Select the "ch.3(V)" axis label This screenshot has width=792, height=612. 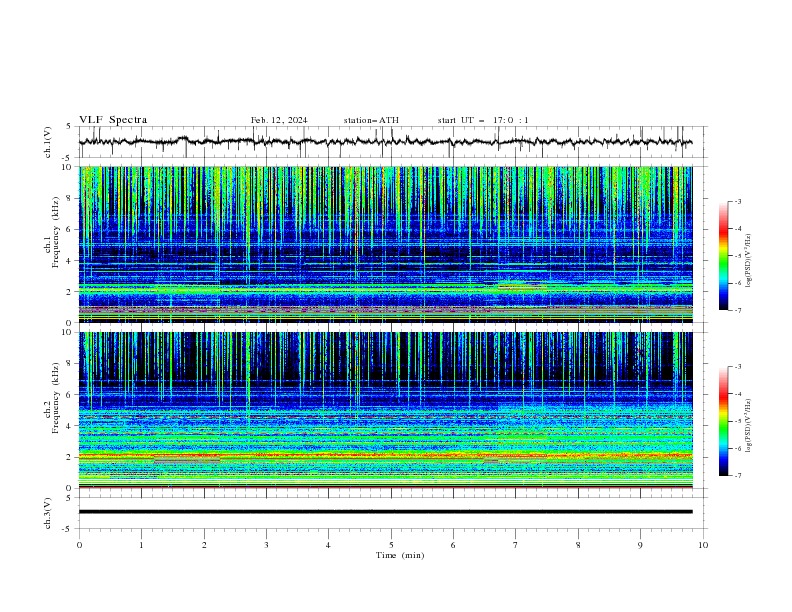coord(48,514)
